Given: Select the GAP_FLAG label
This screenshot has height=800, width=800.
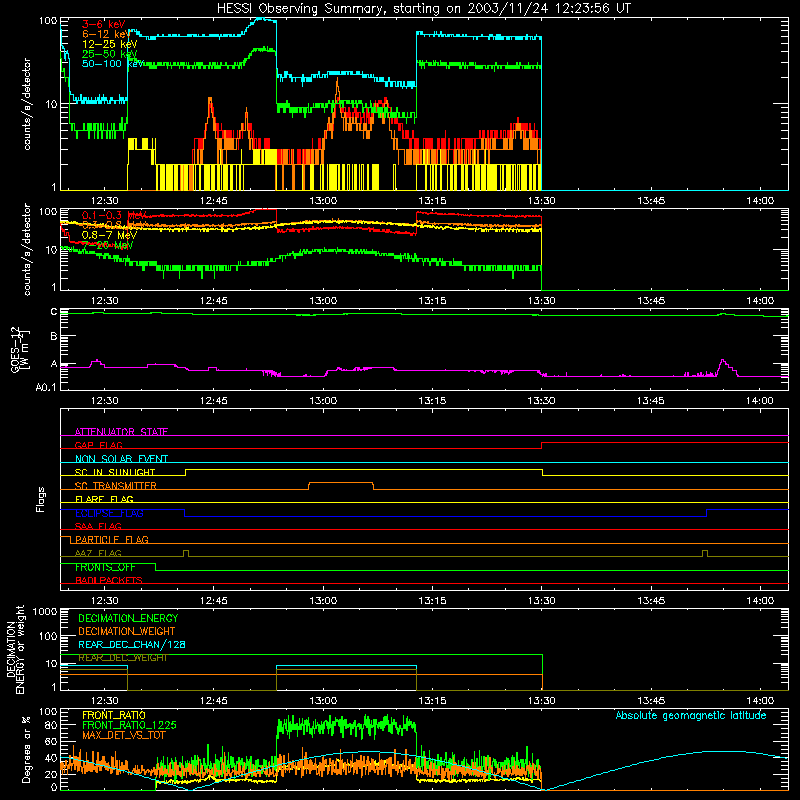Looking at the screenshot, I should point(98,445).
